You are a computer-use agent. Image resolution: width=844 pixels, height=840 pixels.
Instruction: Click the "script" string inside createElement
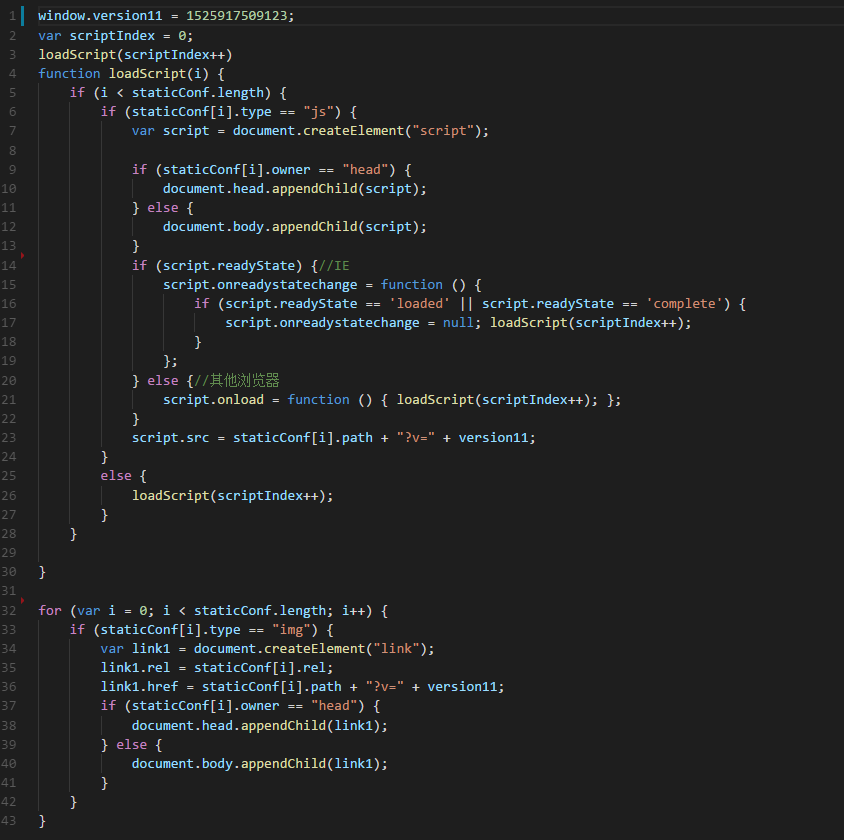[x=443, y=131]
